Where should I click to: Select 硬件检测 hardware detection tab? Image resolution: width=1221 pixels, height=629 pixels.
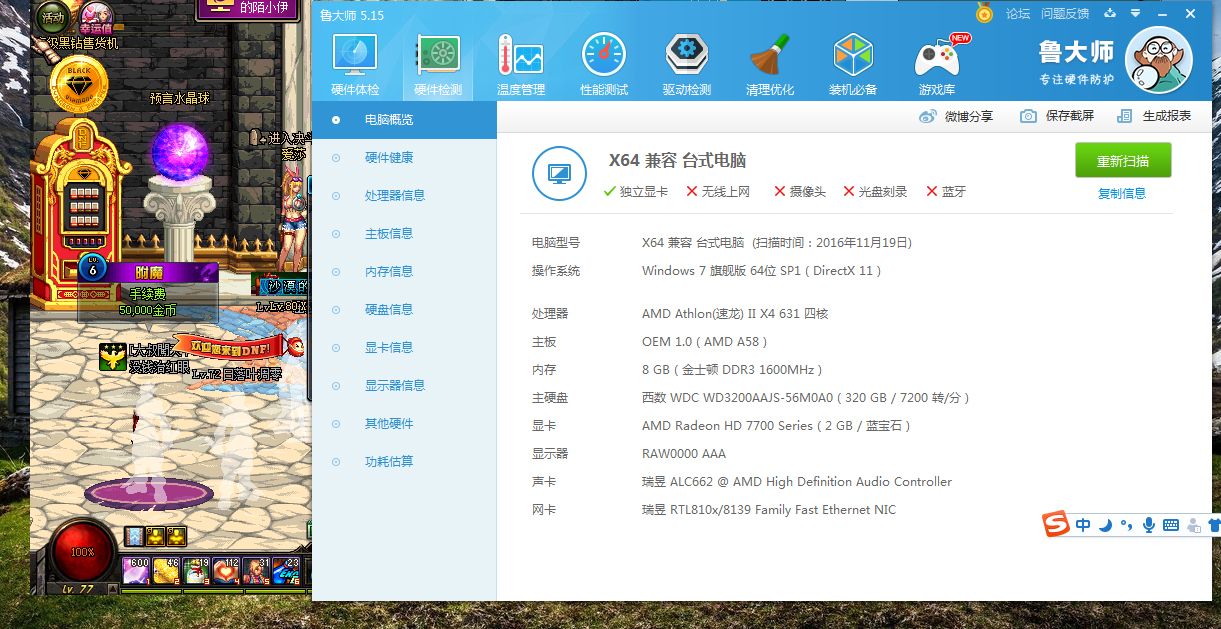438,65
